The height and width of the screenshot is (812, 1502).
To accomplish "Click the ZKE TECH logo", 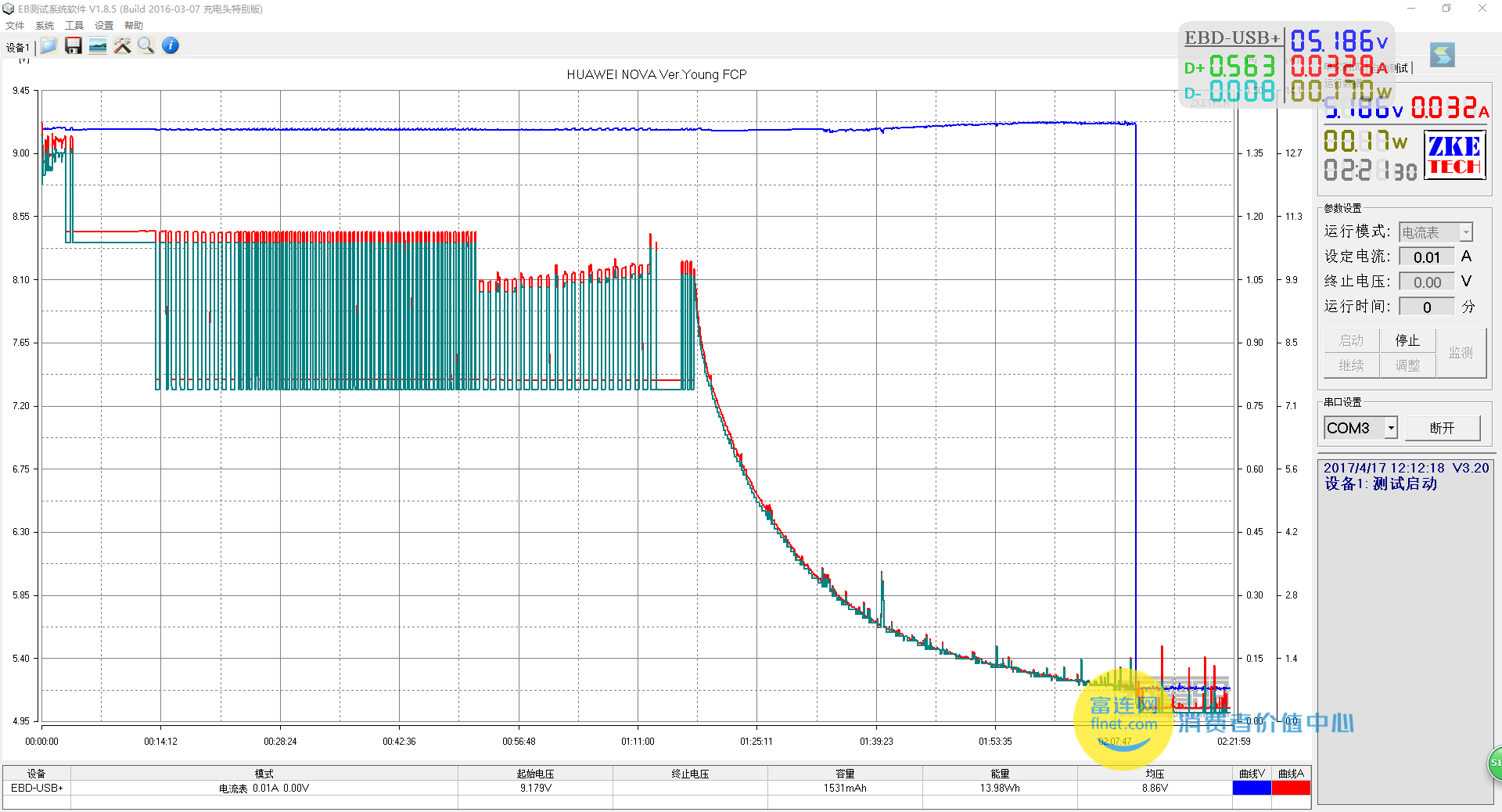I will tap(1454, 156).
